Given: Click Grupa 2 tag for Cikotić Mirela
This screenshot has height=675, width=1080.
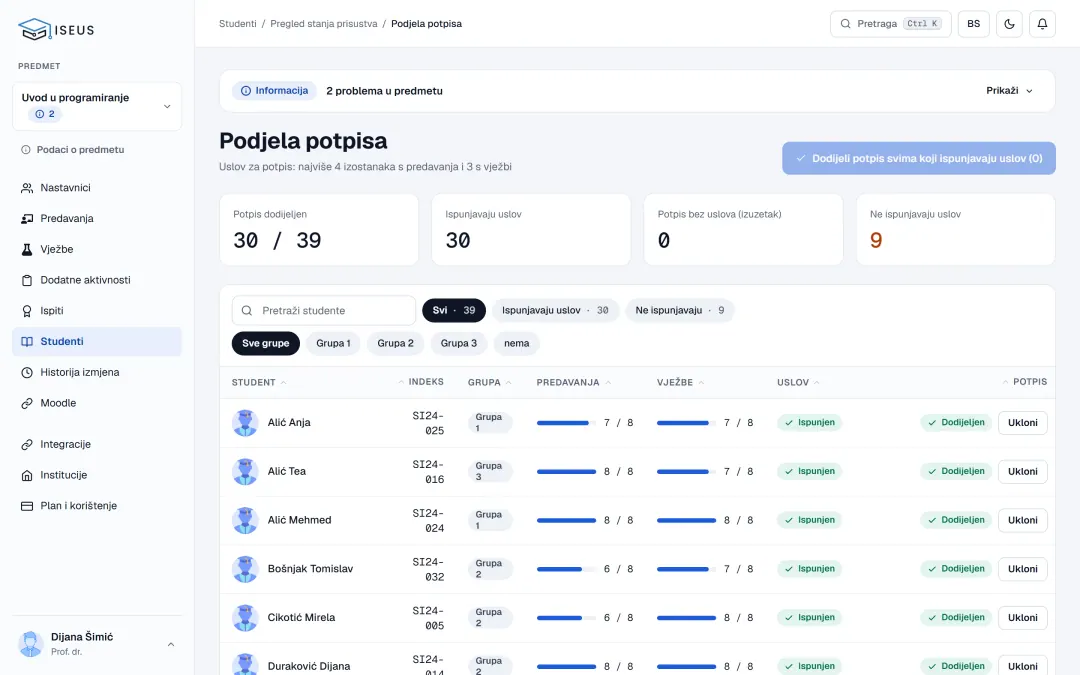Looking at the screenshot, I should coord(488,618).
